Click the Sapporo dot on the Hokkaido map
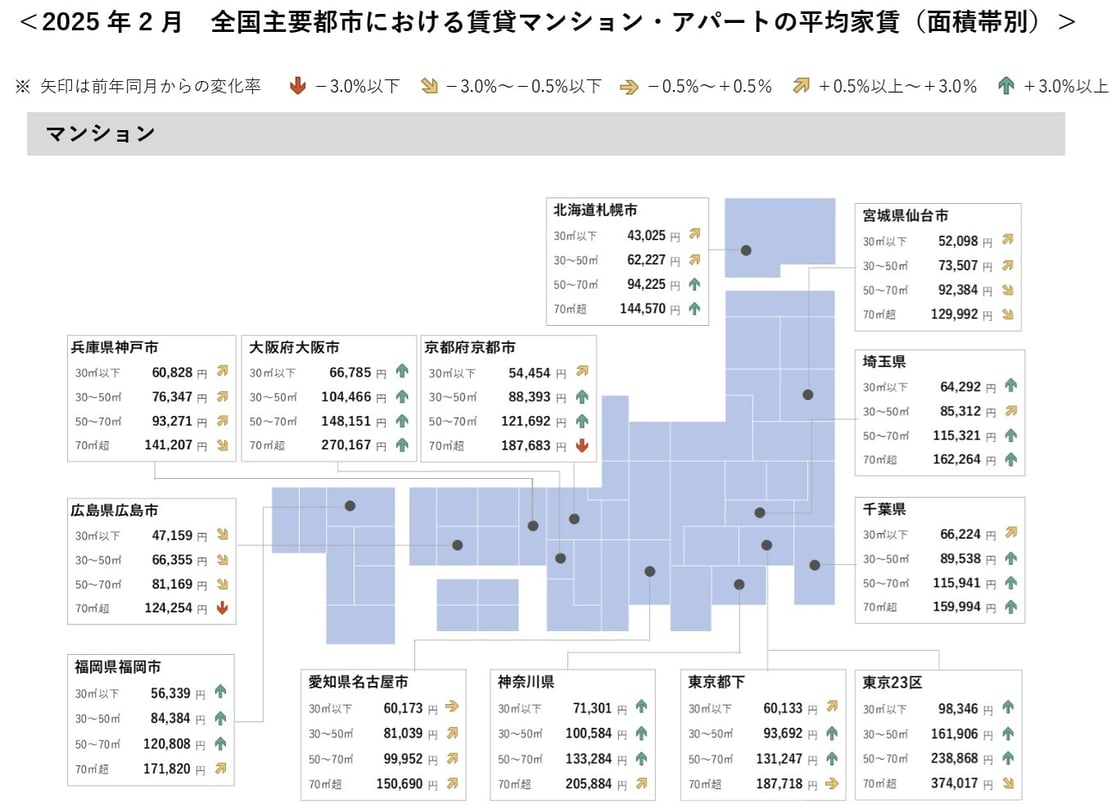The width and height of the screenshot is (1120, 808). pyautogui.click(x=746, y=250)
